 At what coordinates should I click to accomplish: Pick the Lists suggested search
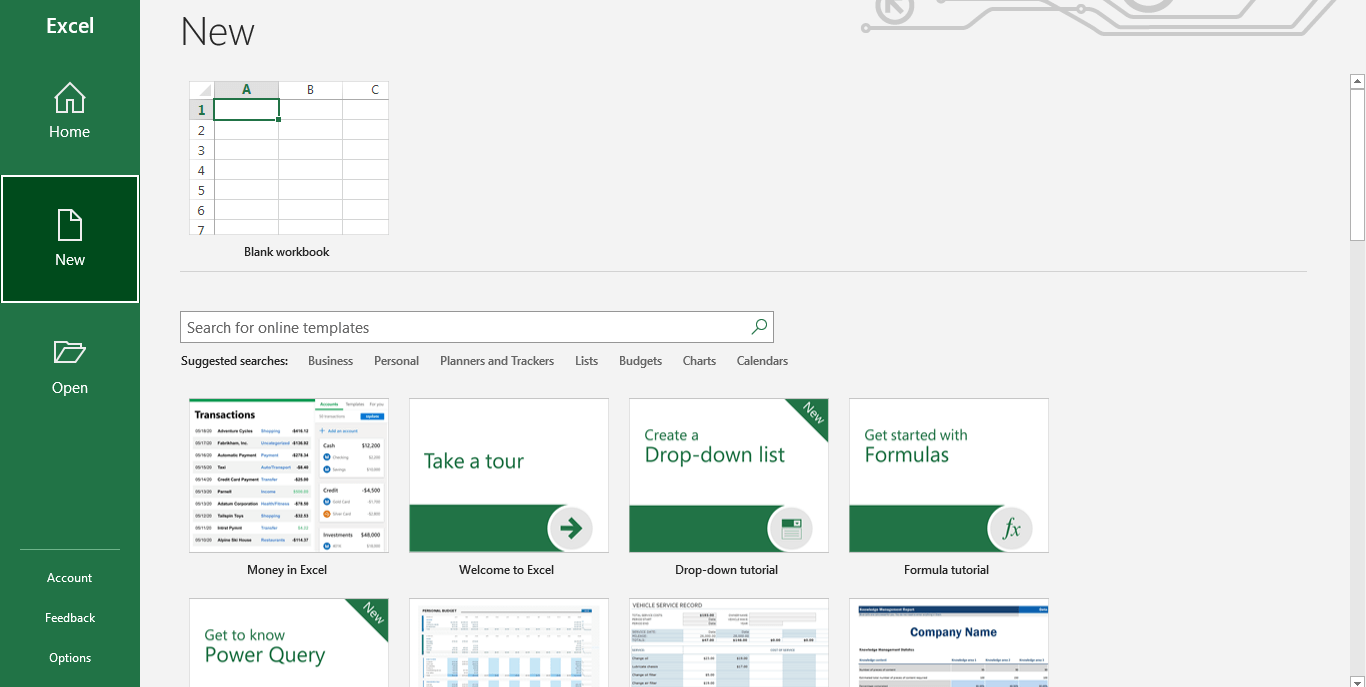(x=587, y=361)
